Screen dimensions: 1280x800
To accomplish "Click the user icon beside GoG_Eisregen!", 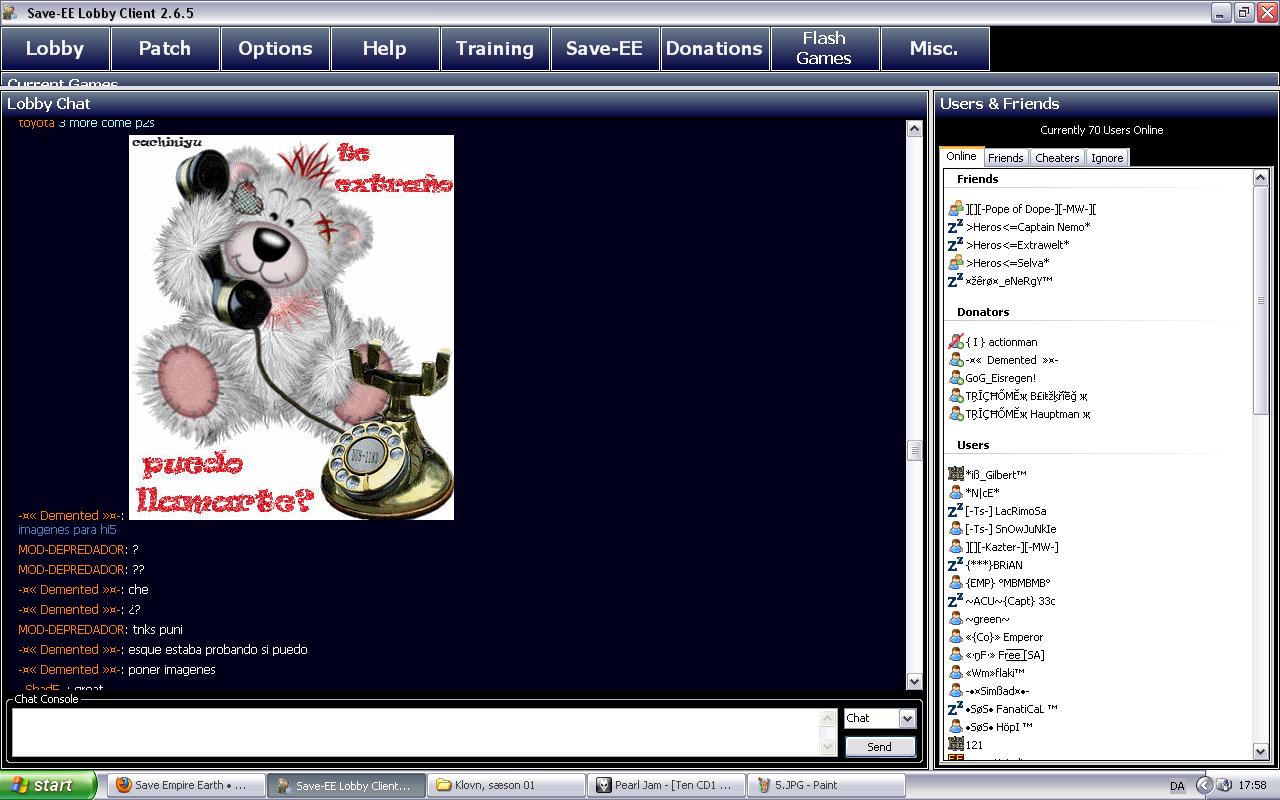I will [x=956, y=378].
